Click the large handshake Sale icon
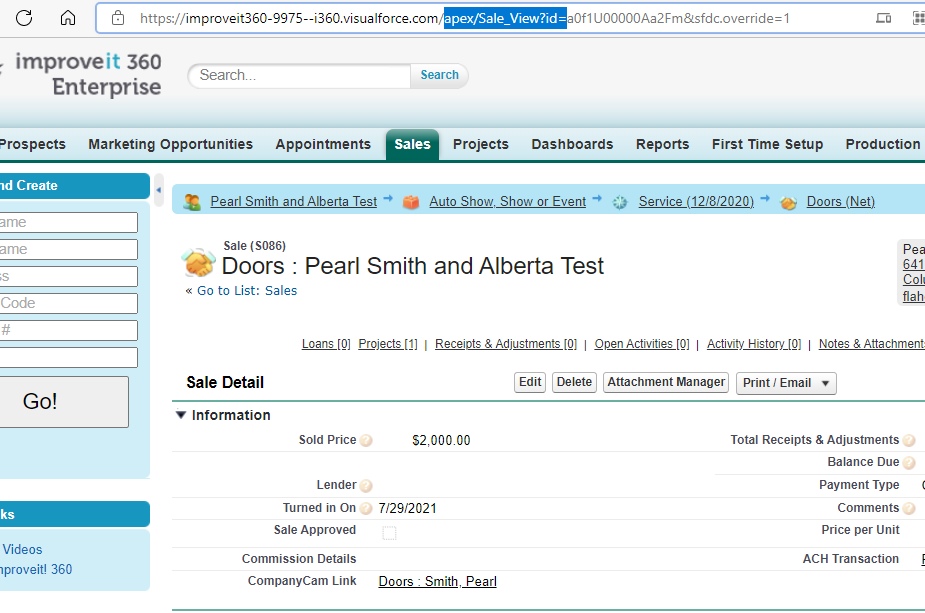Viewport: 925px width, 613px height. (x=199, y=263)
